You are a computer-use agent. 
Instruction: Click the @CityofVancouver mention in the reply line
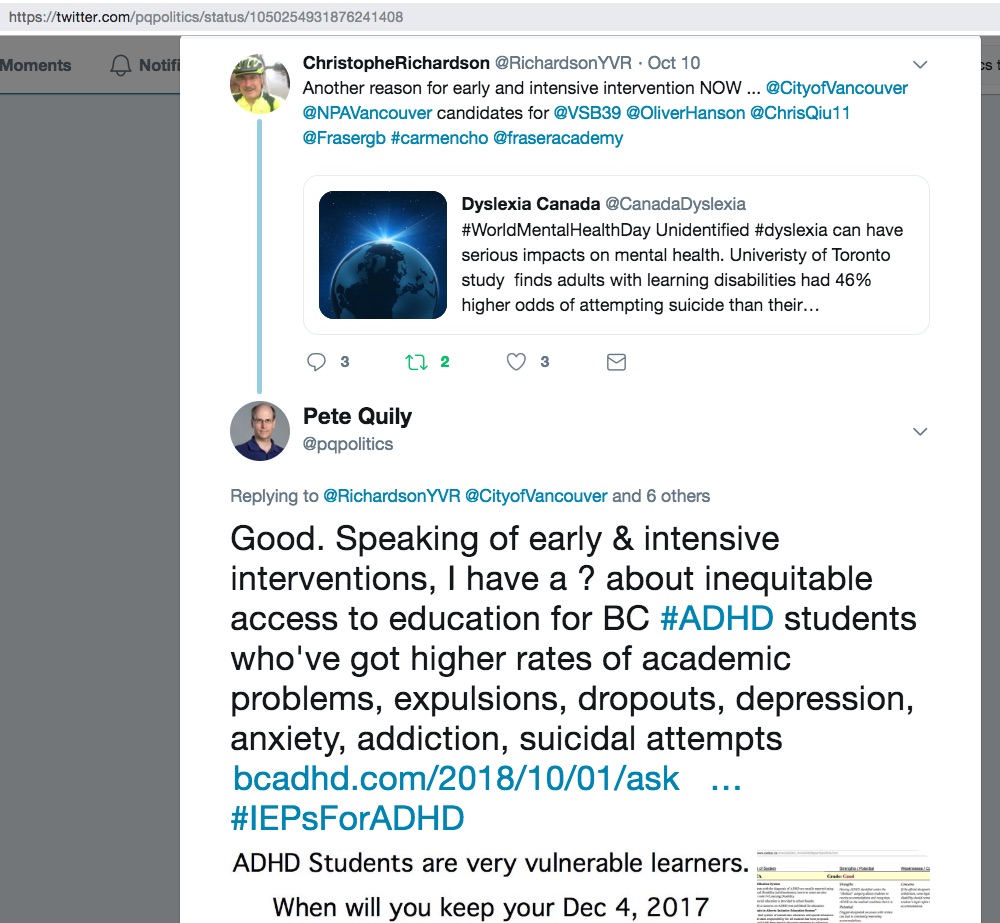(536, 496)
